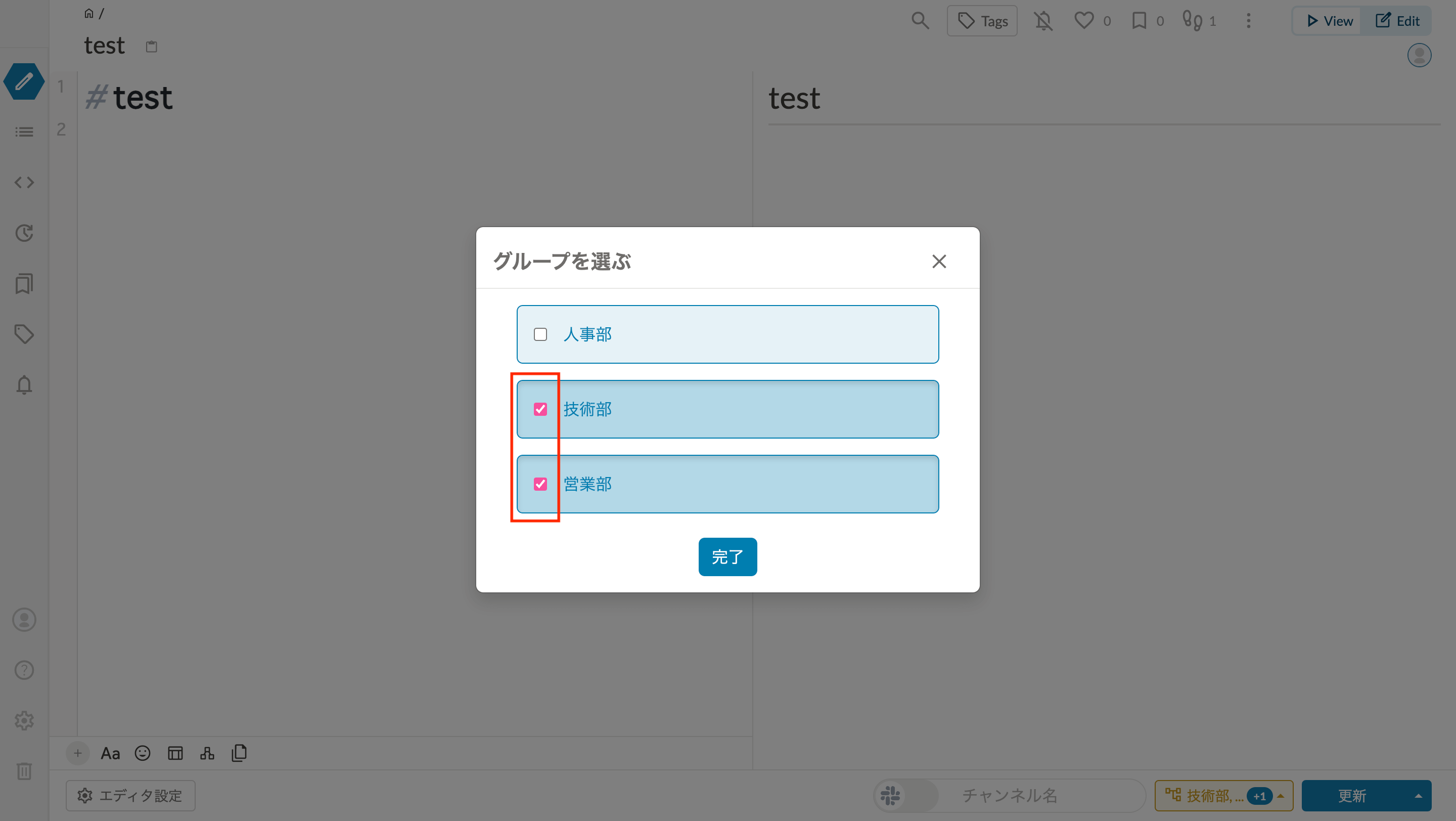
Task: Check the 人事部 group checkbox
Action: (x=540, y=334)
